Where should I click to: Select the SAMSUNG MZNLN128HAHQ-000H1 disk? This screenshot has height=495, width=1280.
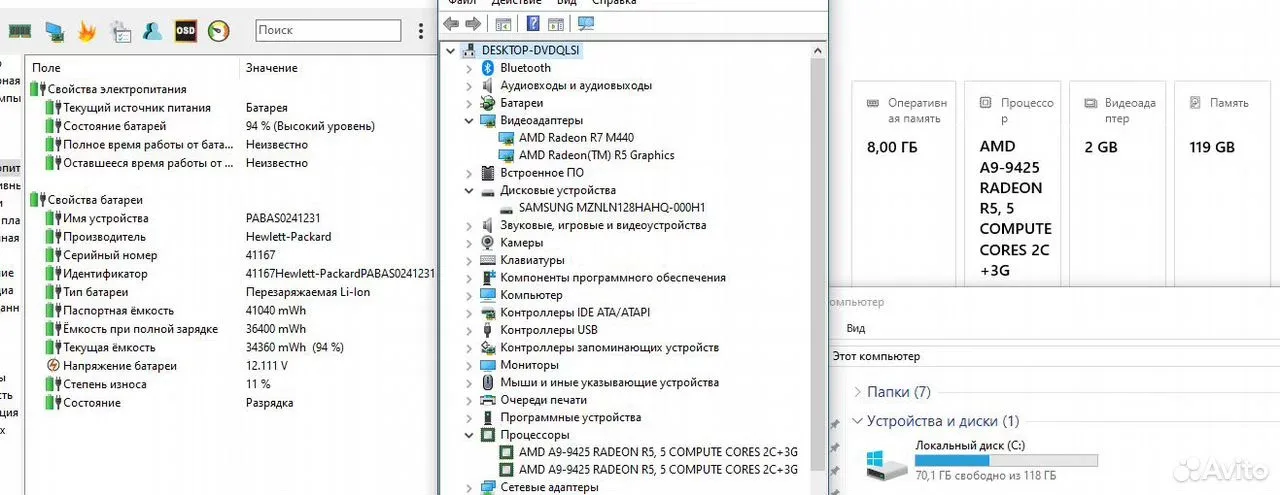coord(611,208)
